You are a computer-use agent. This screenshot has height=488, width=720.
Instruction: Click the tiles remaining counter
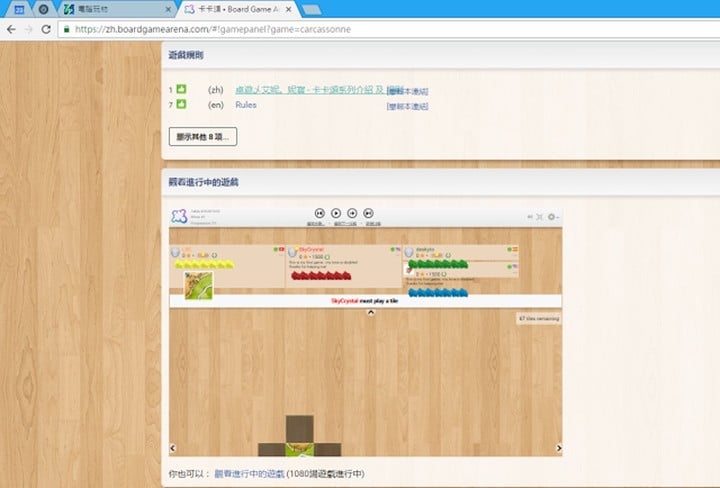[x=539, y=319]
